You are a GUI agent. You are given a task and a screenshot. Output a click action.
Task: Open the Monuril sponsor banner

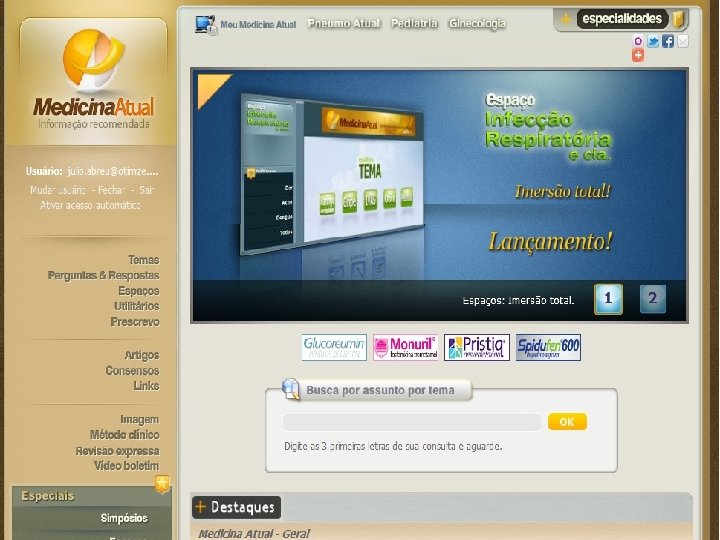[x=405, y=347]
